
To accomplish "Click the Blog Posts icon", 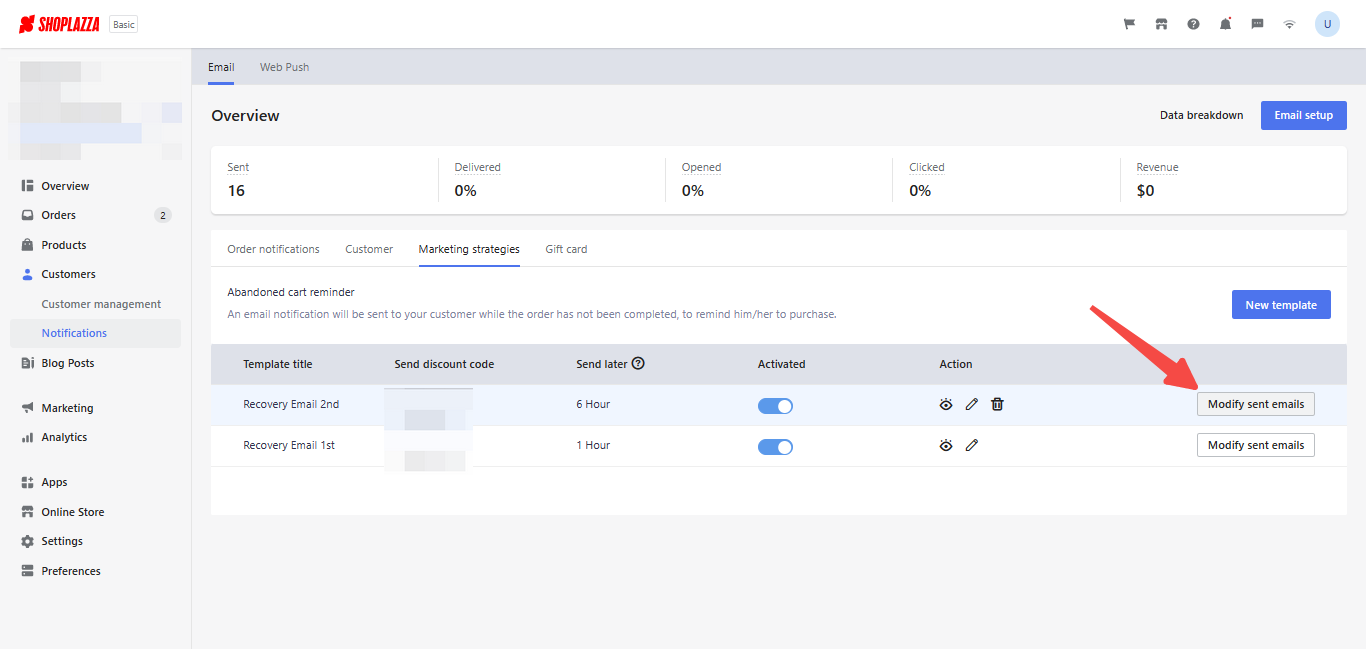I will (x=28, y=363).
